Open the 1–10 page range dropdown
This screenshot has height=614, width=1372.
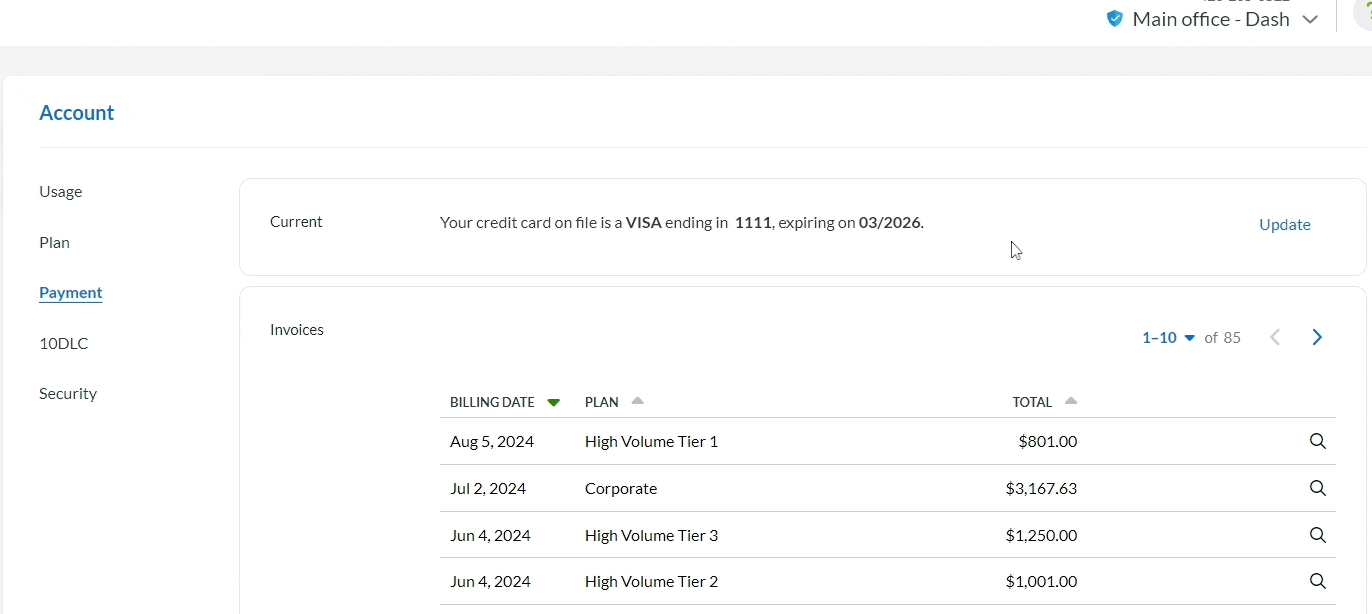pos(1168,338)
